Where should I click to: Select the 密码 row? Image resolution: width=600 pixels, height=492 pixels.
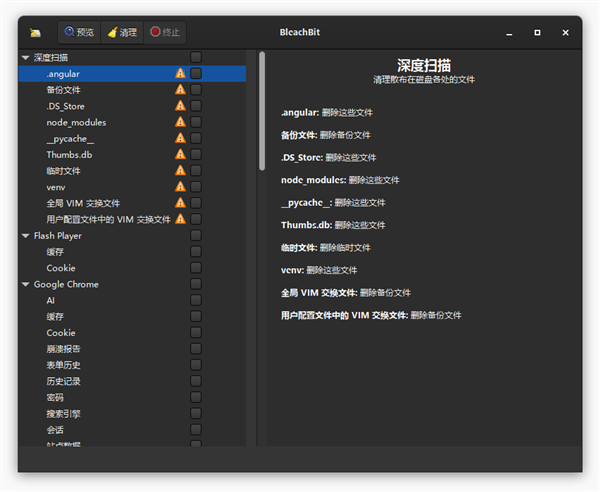click(x=132, y=398)
